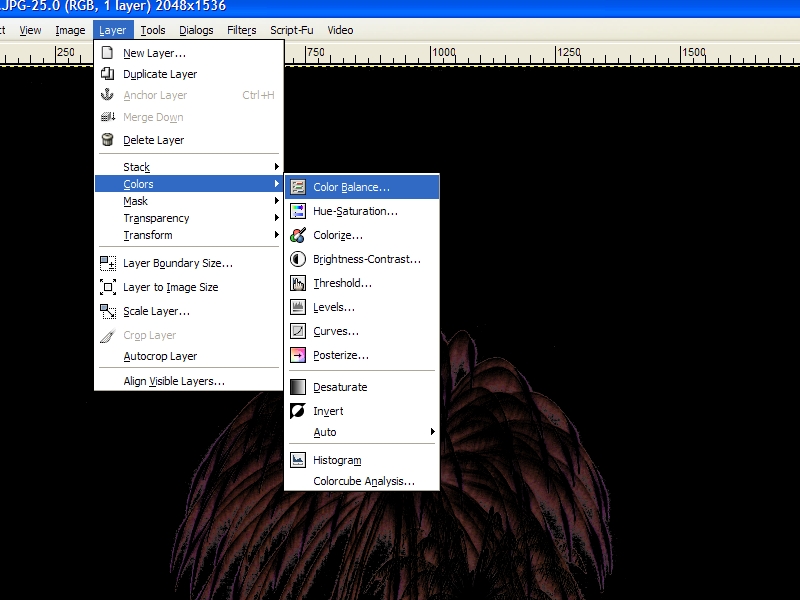Open Brightness-Contrast... entry
Viewport: 800px width, 600px height.
pos(362,259)
